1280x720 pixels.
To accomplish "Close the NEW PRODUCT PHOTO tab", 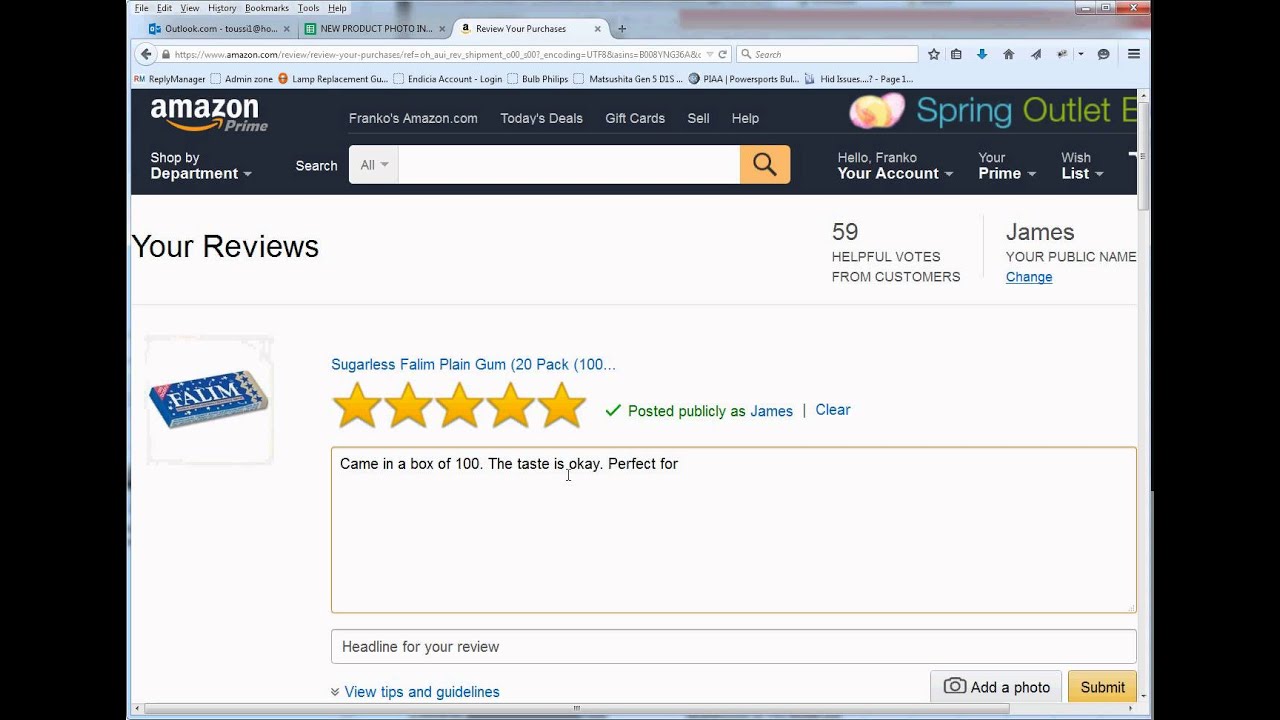I will click(442, 29).
